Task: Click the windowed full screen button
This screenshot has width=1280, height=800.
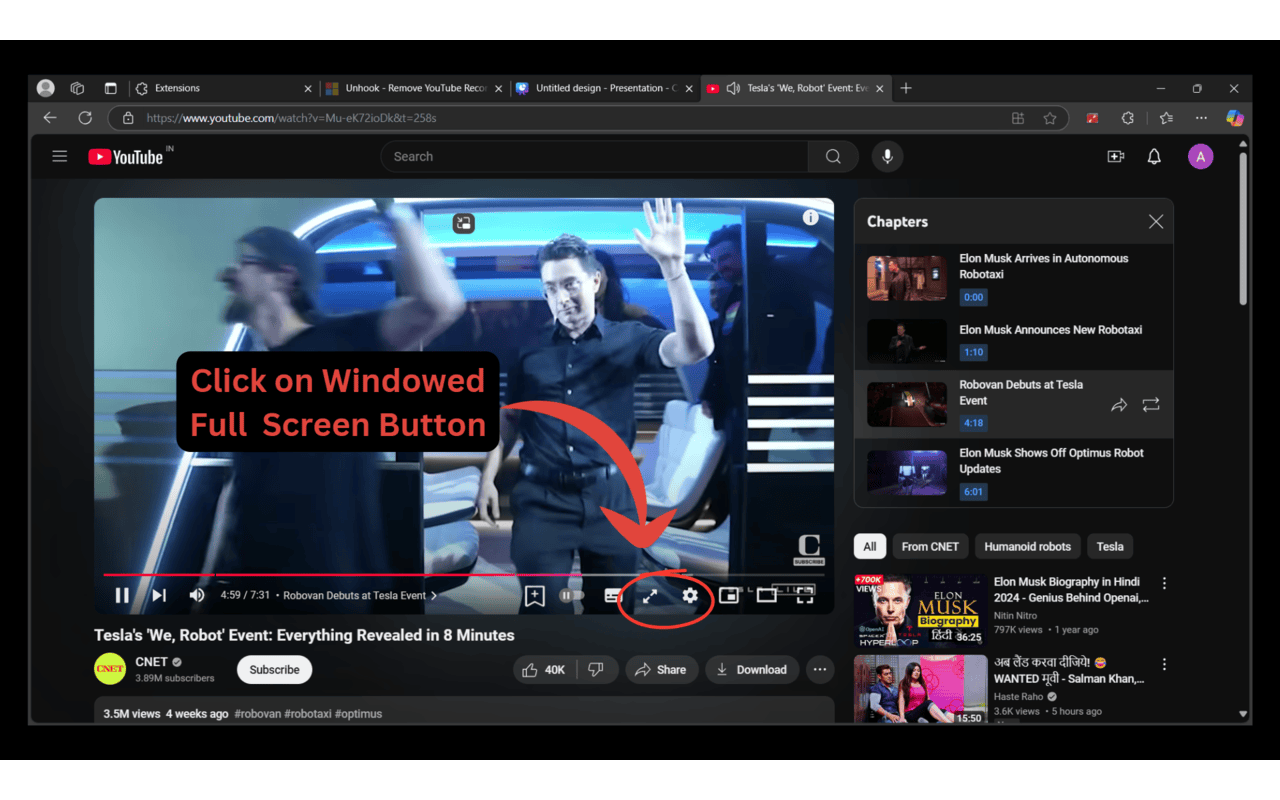Action: click(x=650, y=596)
